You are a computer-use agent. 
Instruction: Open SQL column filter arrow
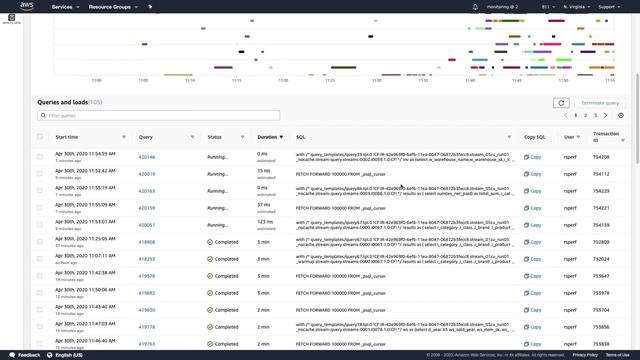(x=509, y=137)
